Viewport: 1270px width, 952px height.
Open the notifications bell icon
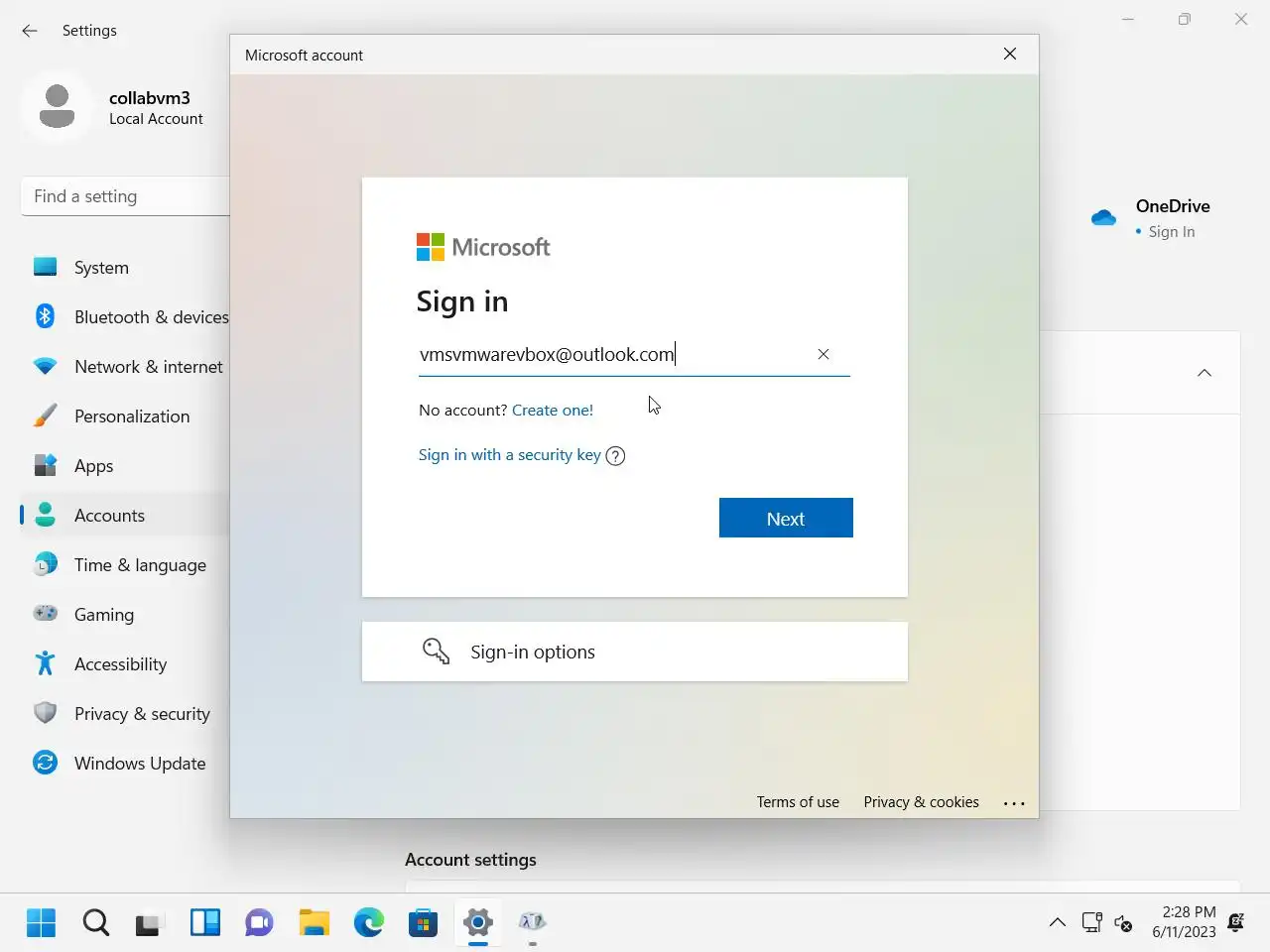point(1236,922)
